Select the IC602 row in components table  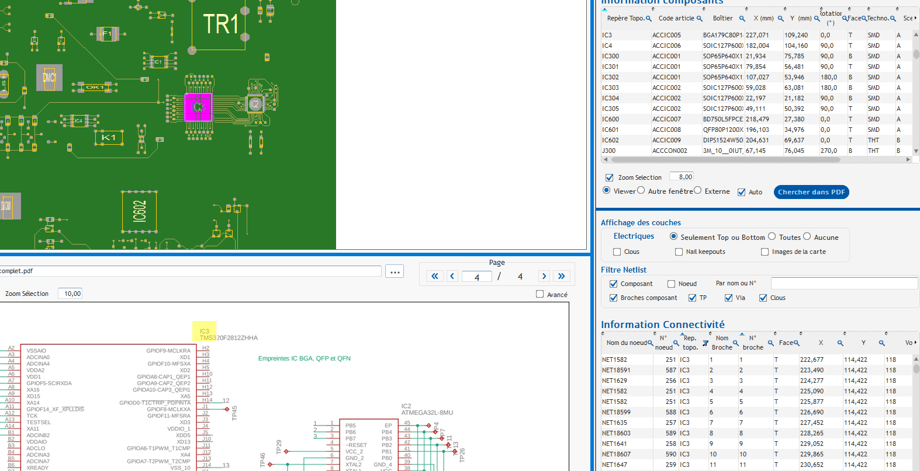(x=757, y=140)
